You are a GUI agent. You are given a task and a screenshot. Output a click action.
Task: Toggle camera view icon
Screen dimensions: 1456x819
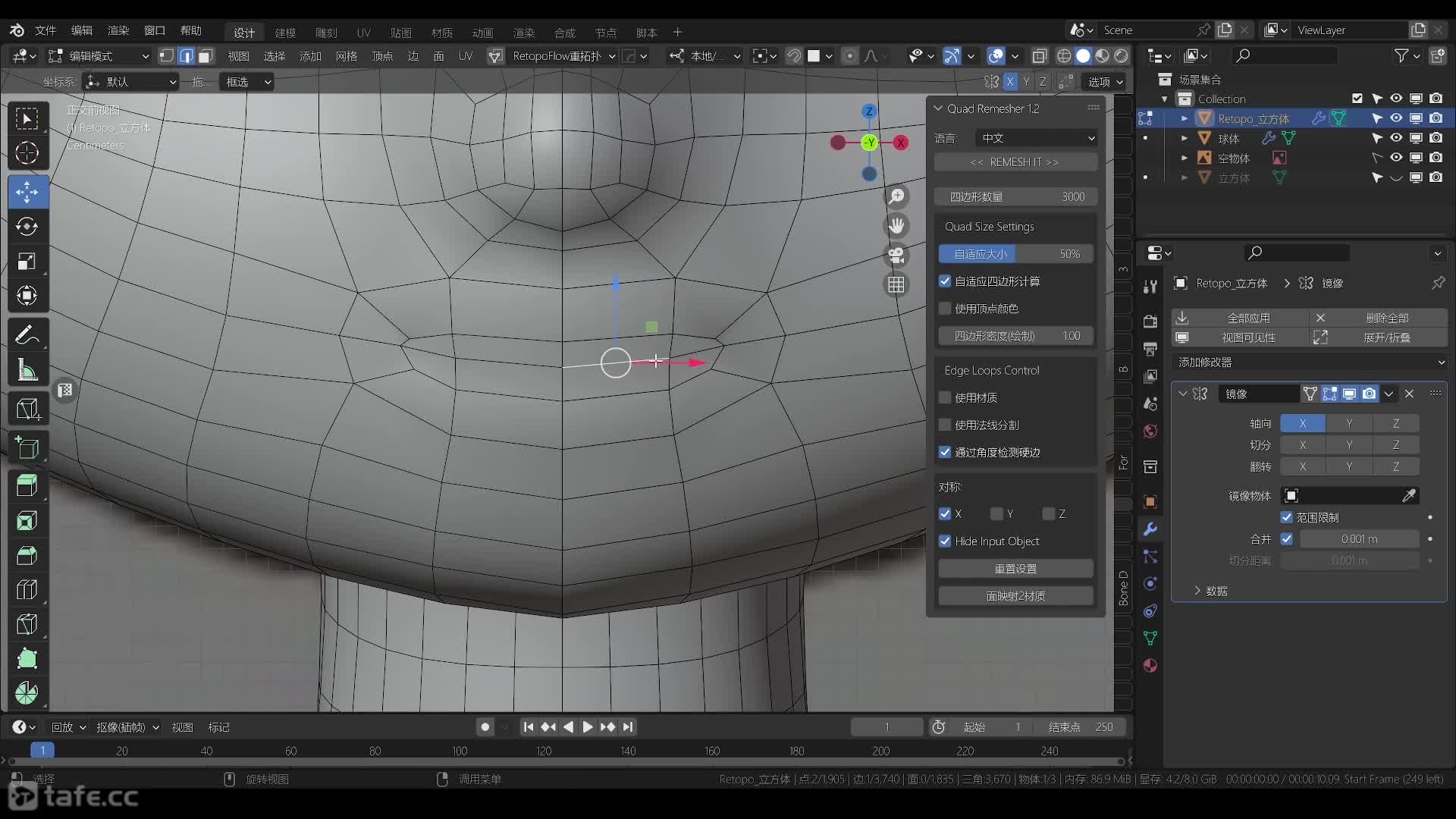pos(896,256)
